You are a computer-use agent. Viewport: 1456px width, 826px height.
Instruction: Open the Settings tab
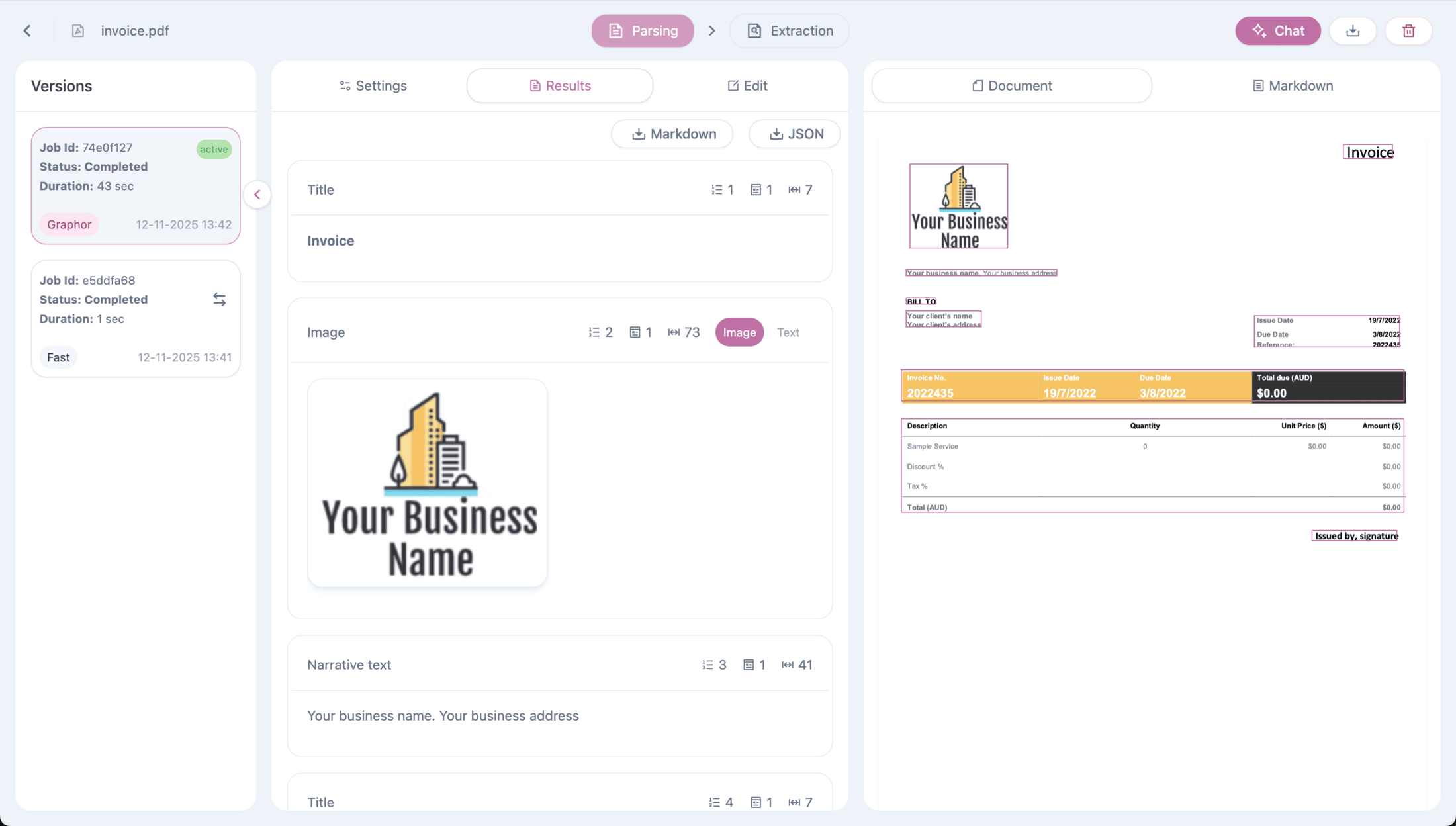(373, 85)
